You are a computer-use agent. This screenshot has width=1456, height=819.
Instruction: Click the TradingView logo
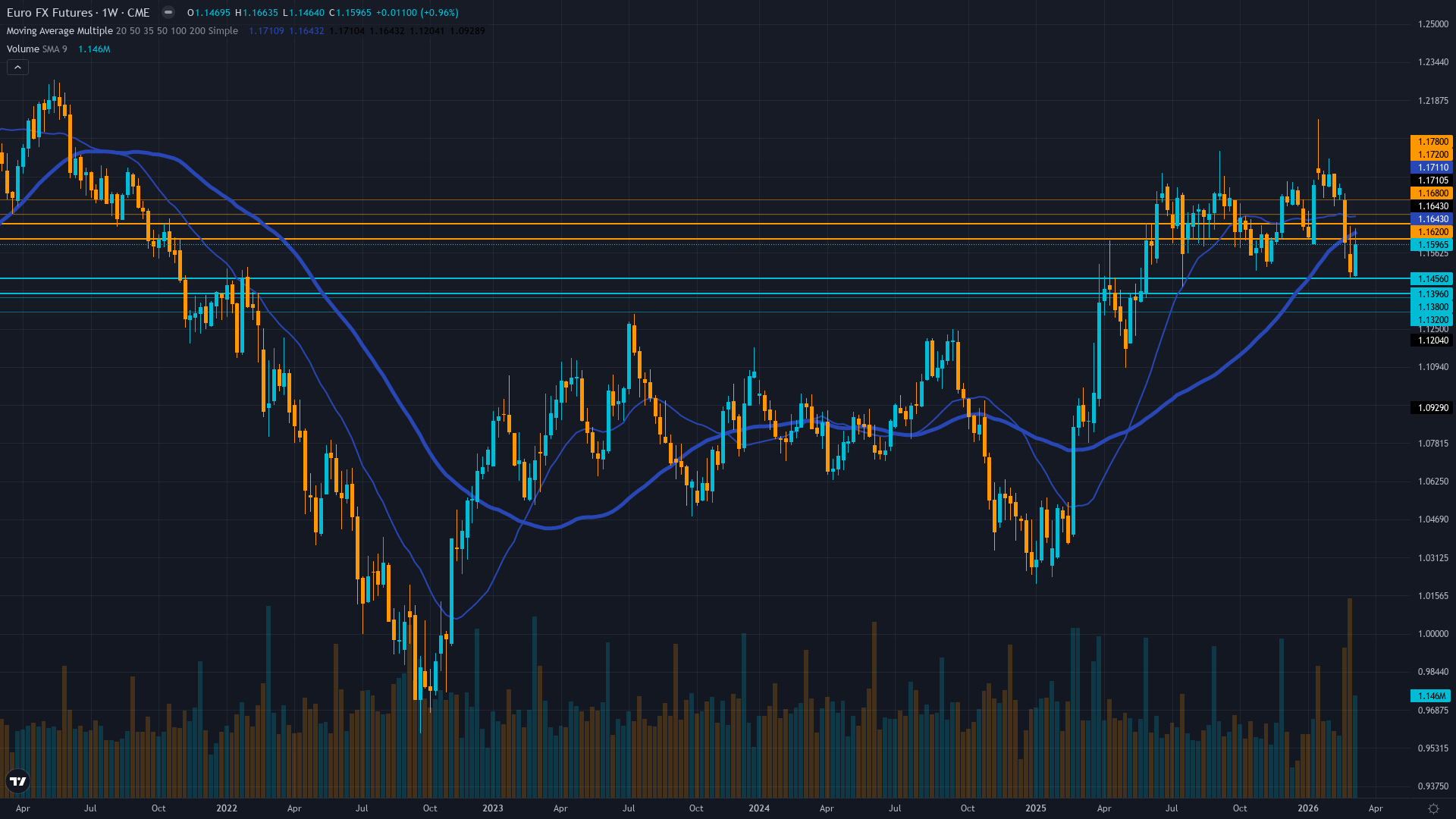coord(18,781)
